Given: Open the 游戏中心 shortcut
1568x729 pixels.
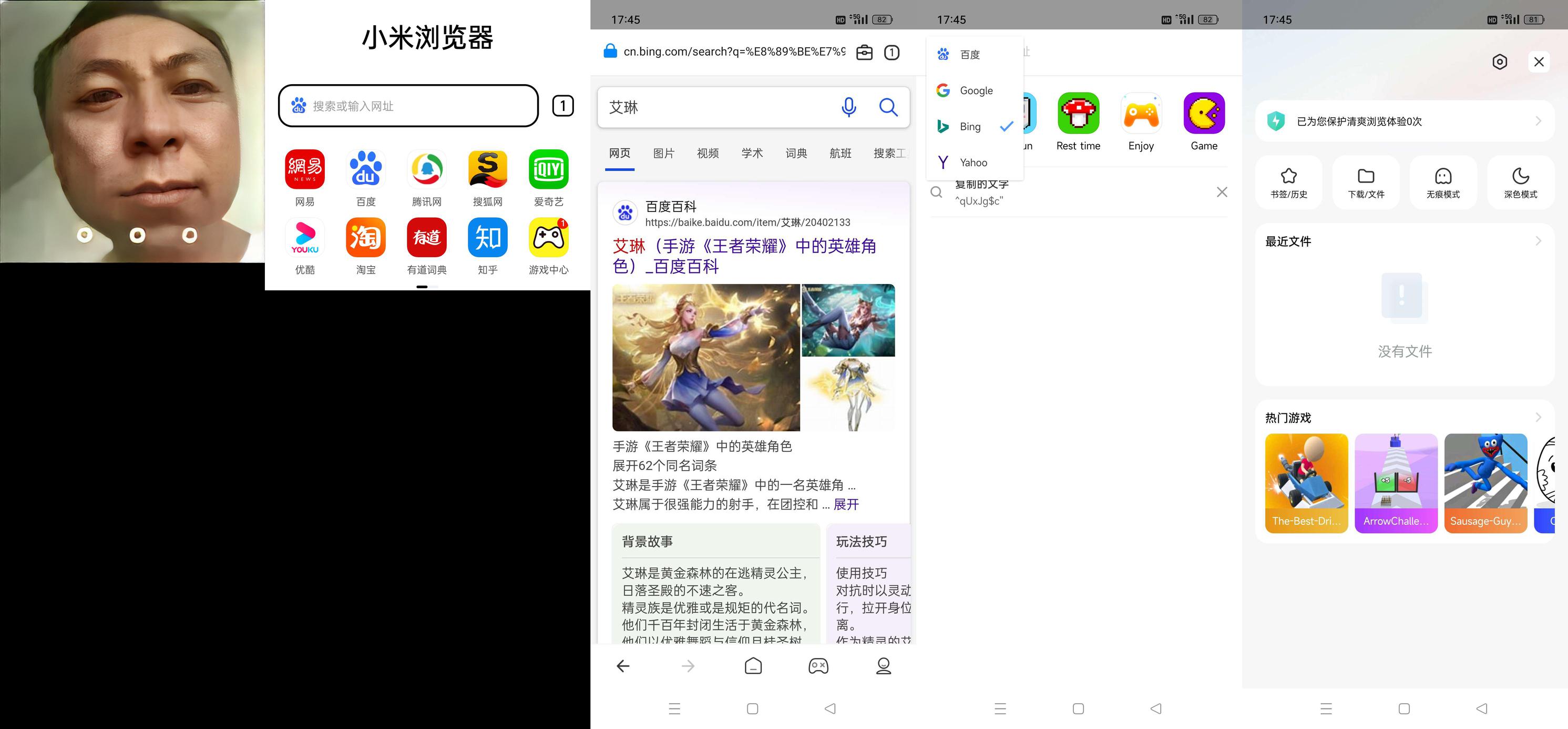Looking at the screenshot, I should click(548, 238).
